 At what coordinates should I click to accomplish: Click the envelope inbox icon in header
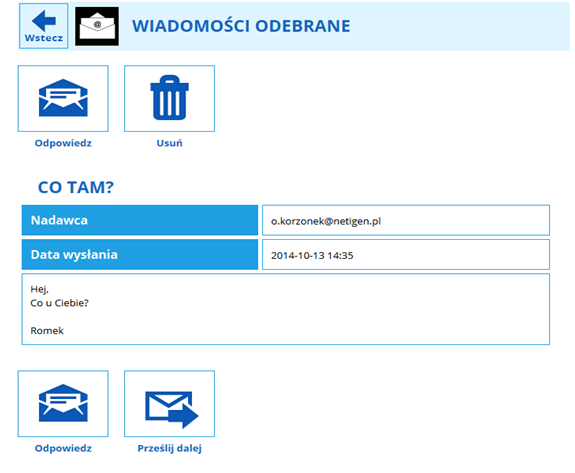tap(97, 26)
